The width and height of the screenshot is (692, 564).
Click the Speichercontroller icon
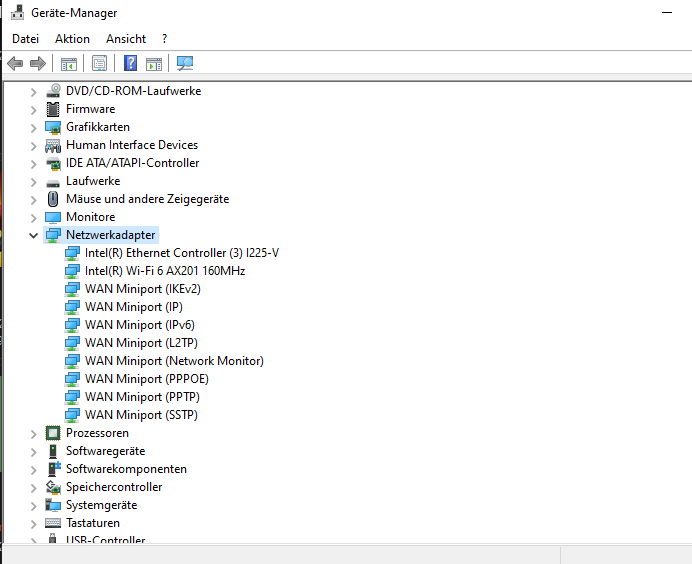(x=53, y=487)
